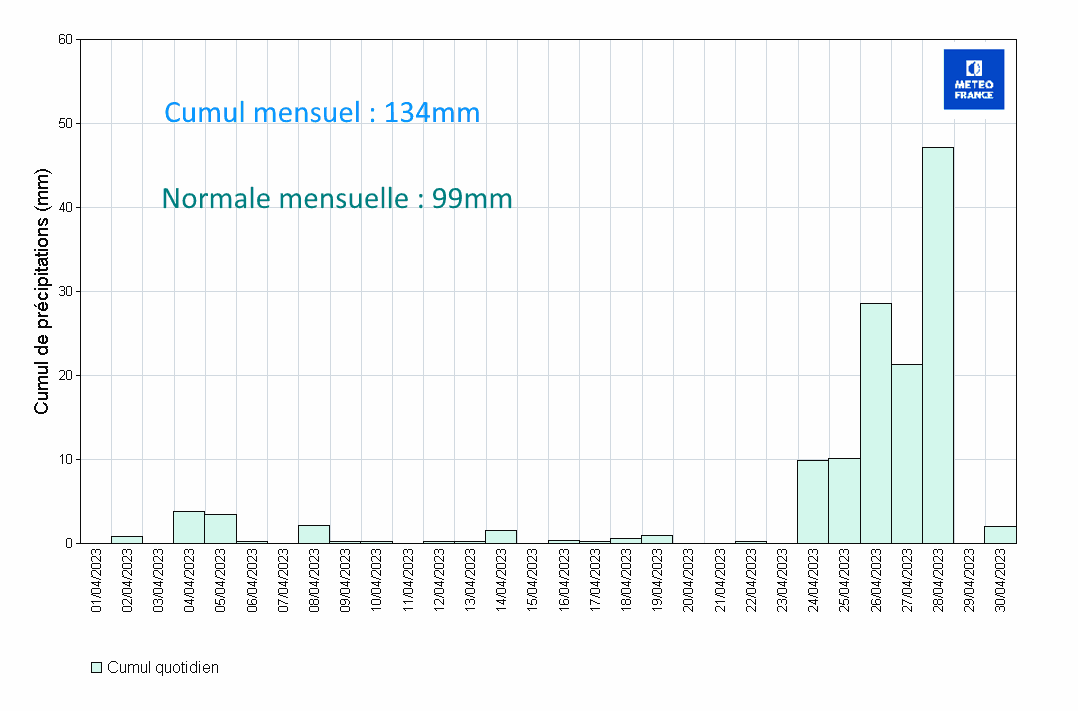
Task: Click the Cumul mensuel : 134mm text
Action: click(x=322, y=113)
